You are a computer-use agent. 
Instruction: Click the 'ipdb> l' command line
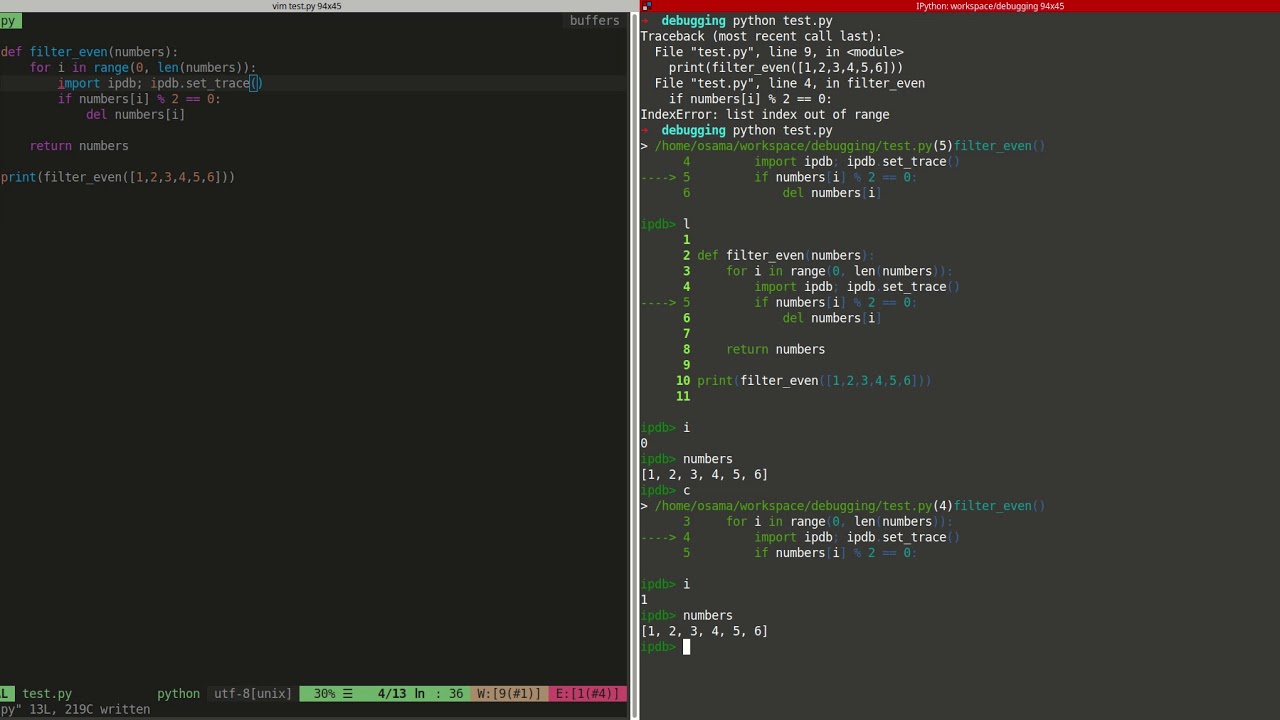tap(665, 224)
